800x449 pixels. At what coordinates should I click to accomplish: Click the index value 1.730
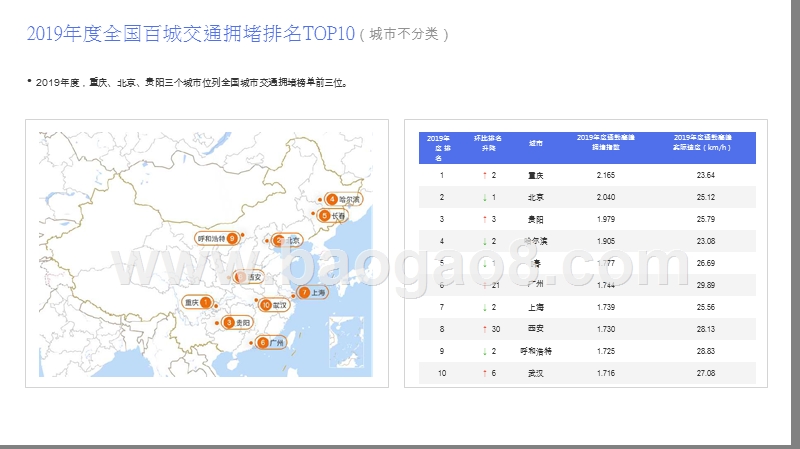click(x=606, y=329)
